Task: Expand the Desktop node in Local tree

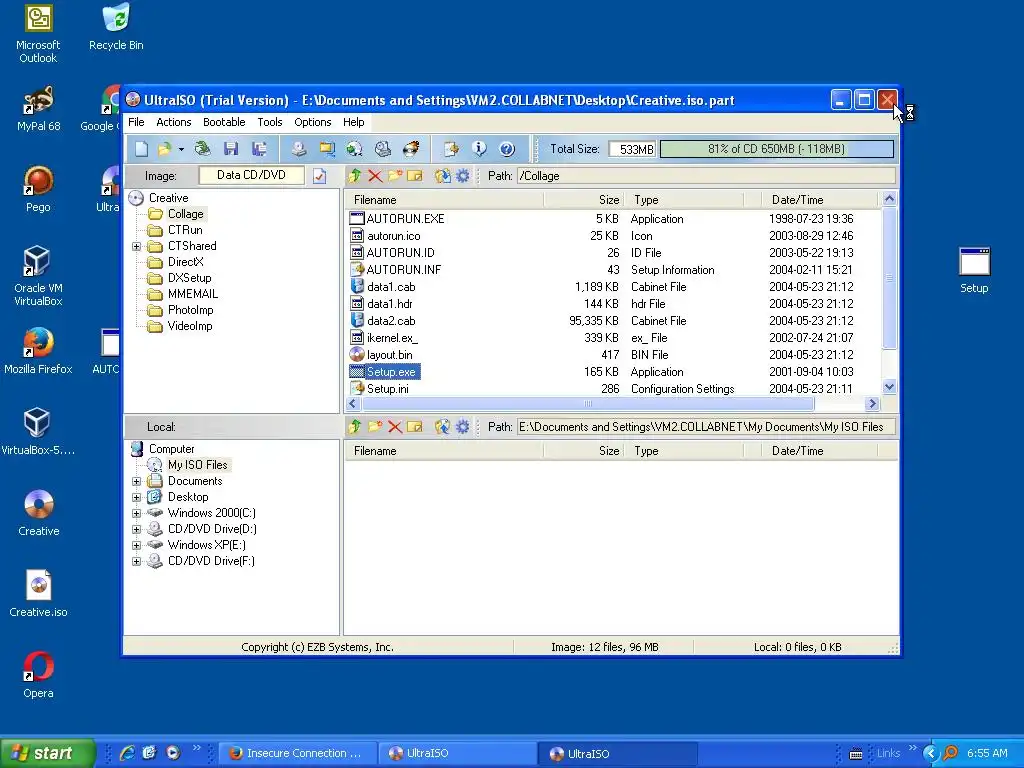Action: click(x=136, y=497)
